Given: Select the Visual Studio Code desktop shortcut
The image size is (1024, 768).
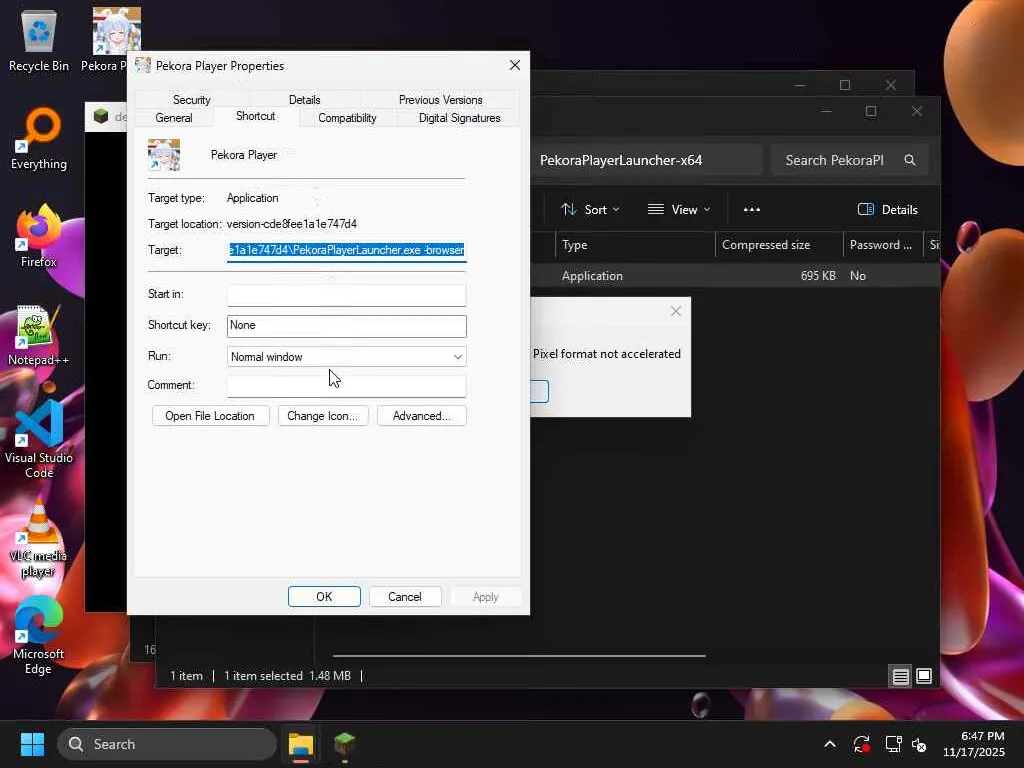Looking at the screenshot, I should 39,439.
